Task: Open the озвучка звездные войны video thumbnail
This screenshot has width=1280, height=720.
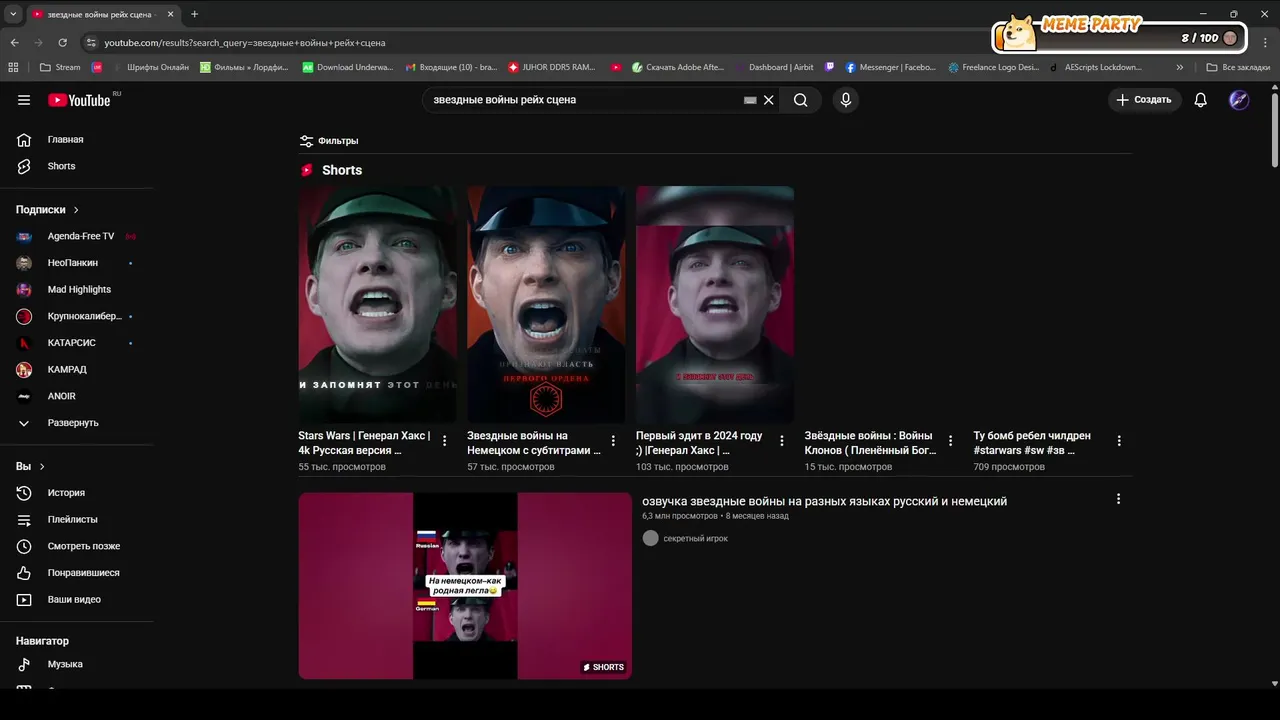Action: [465, 586]
